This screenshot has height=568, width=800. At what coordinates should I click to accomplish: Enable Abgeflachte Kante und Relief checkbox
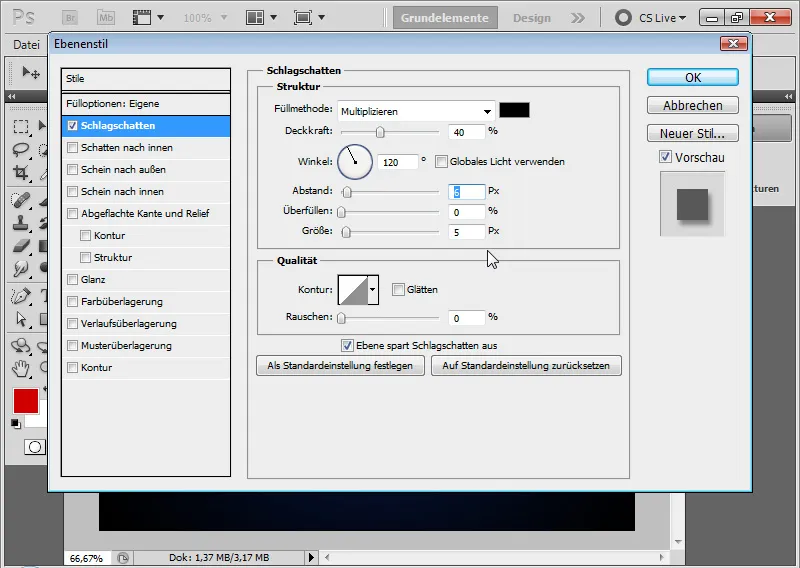click(72, 213)
